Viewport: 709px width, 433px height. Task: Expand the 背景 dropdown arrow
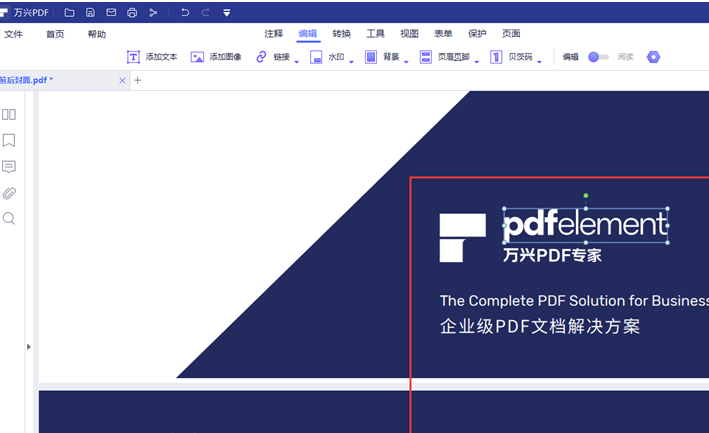pos(406,61)
